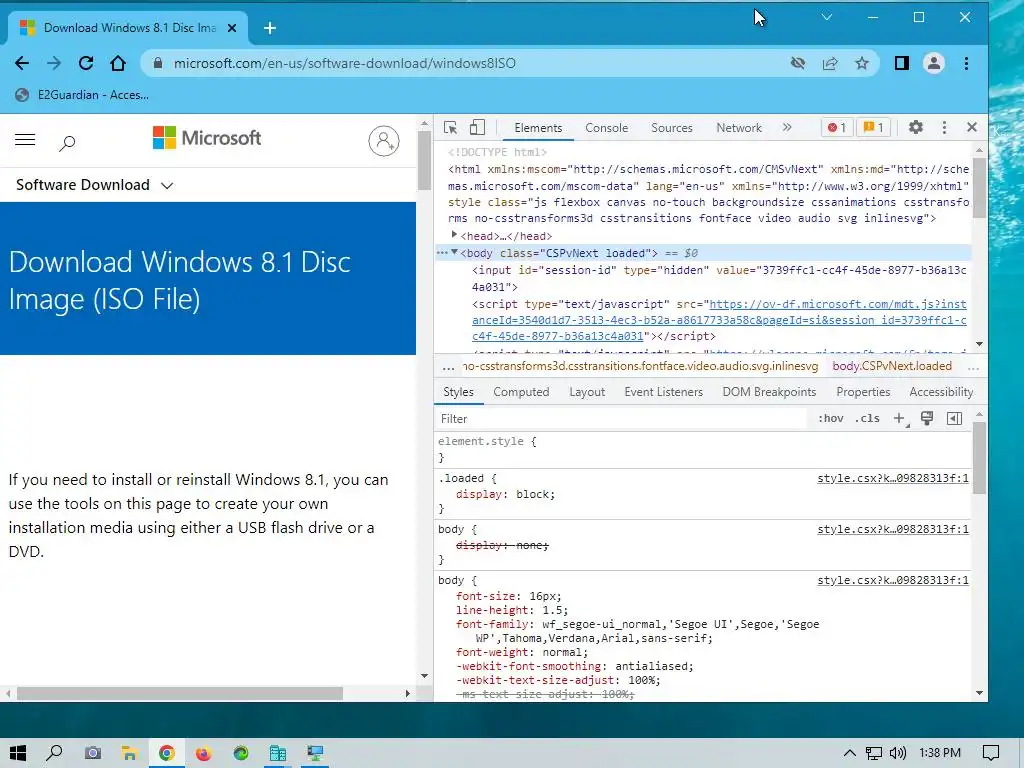Viewport: 1024px width, 768px height.
Task: Expand more DevTools tabs chevron
Action: (787, 127)
